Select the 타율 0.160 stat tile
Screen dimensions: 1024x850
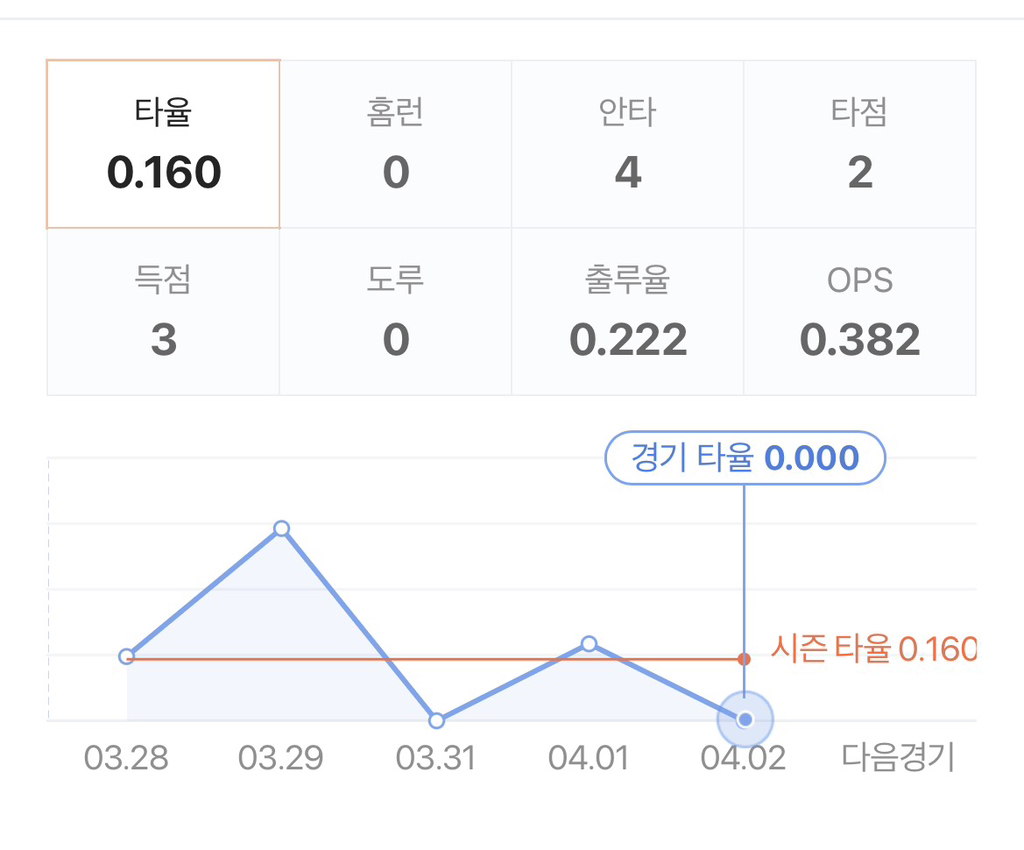pos(163,145)
